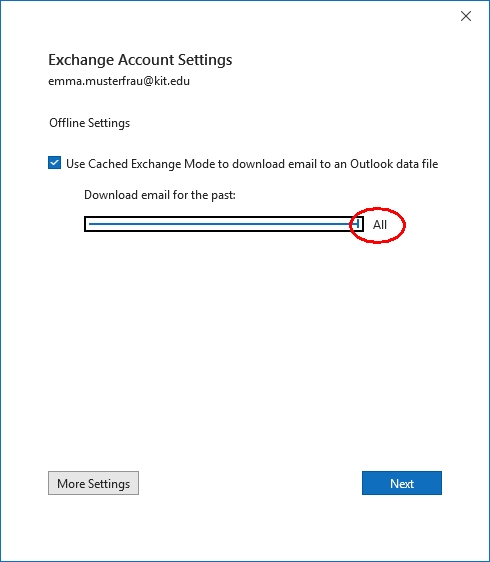Click the middle of the email download slider track
The width and height of the screenshot is (490, 562).
pos(224,224)
